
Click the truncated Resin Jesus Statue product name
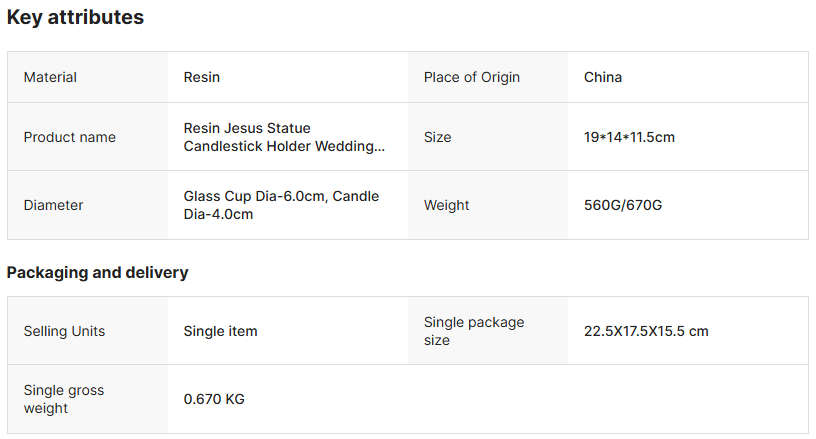click(x=283, y=137)
